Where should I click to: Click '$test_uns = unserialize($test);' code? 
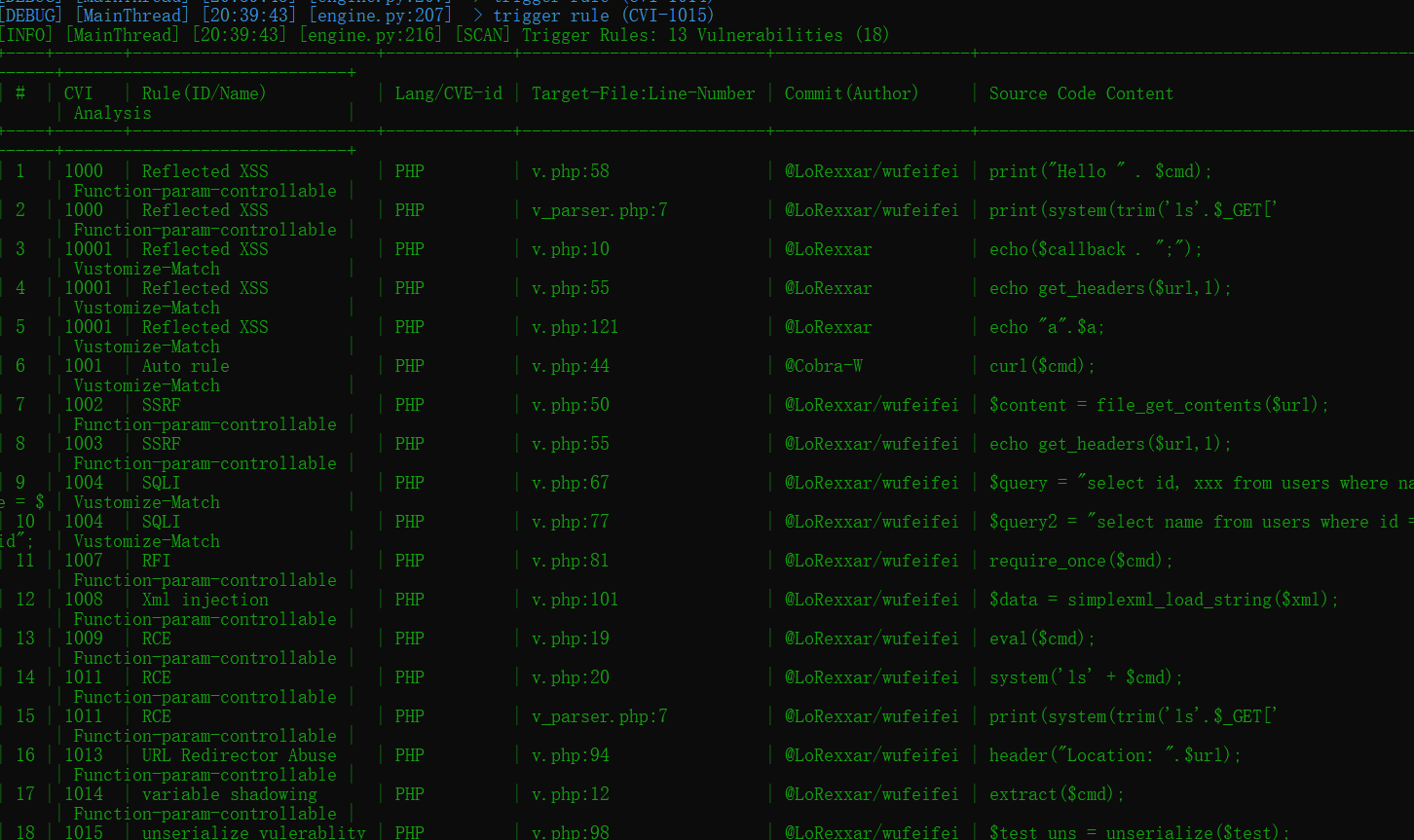1140,832
